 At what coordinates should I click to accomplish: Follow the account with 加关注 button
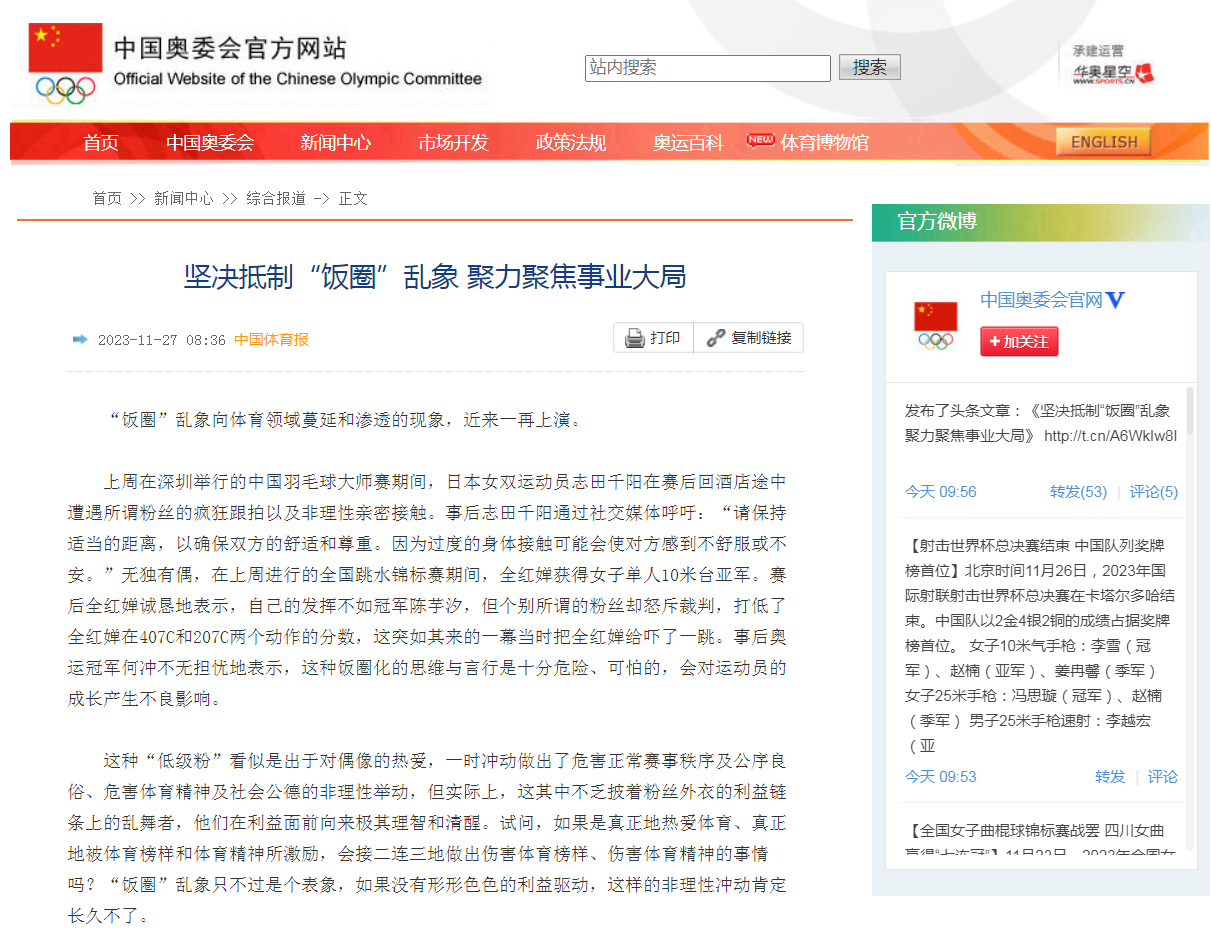click(1019, 341)
